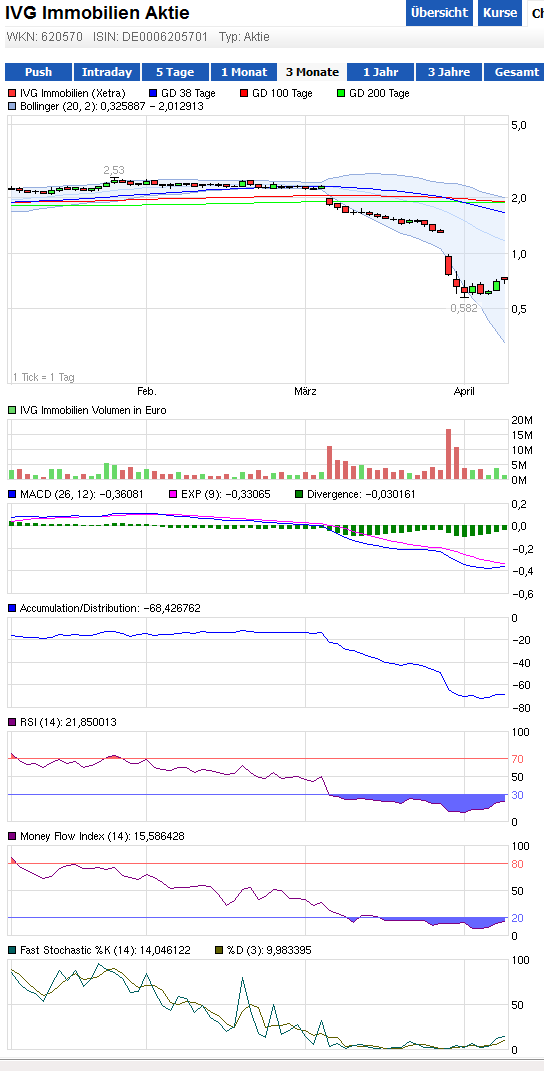Image resolution: width=544 pixels, height=1071 pixels.
Task: Switch chart to 1 Monat
Action: pos(243,72)
